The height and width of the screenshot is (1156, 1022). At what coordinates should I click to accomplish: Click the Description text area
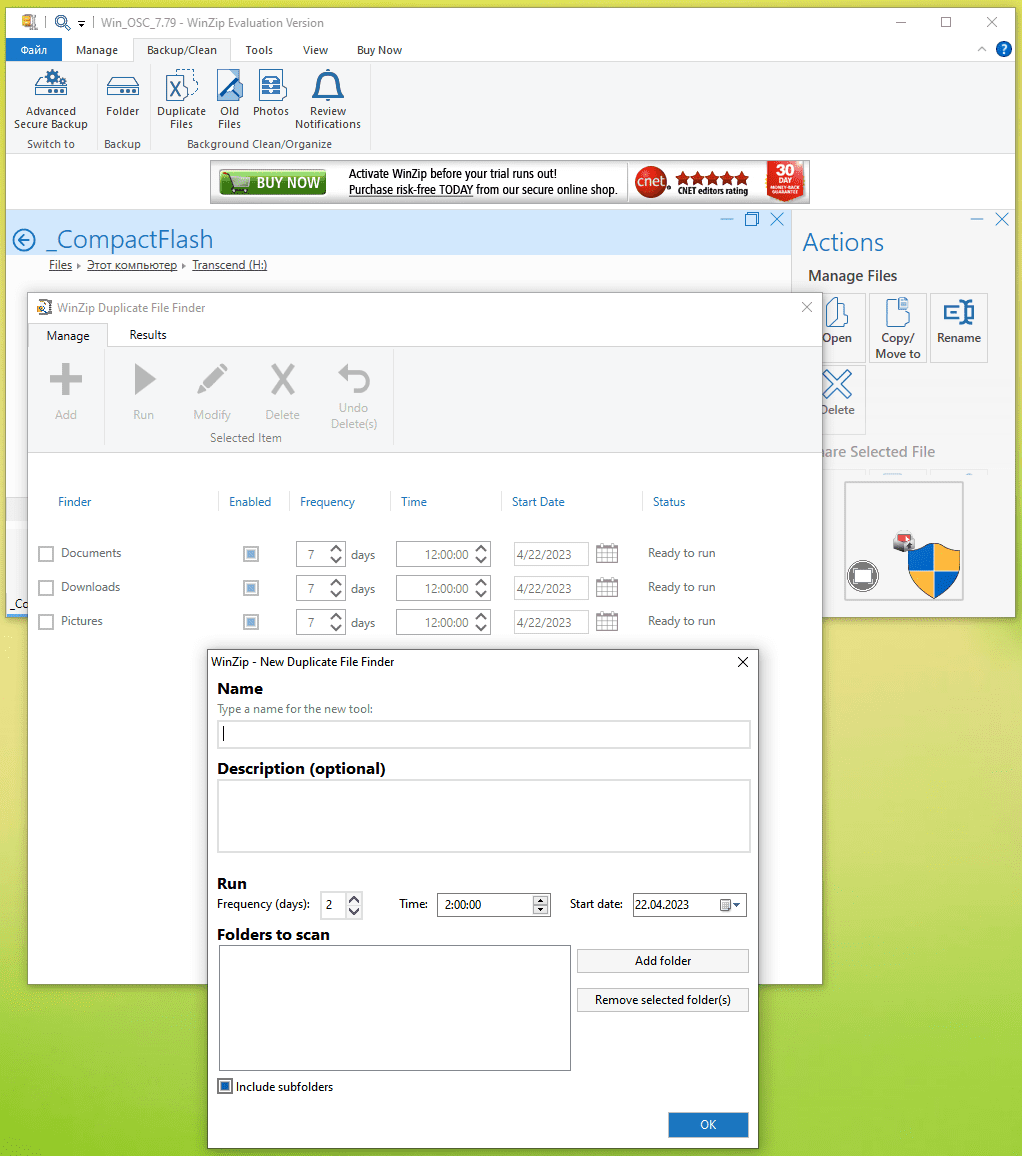click(x=484, y=816)
